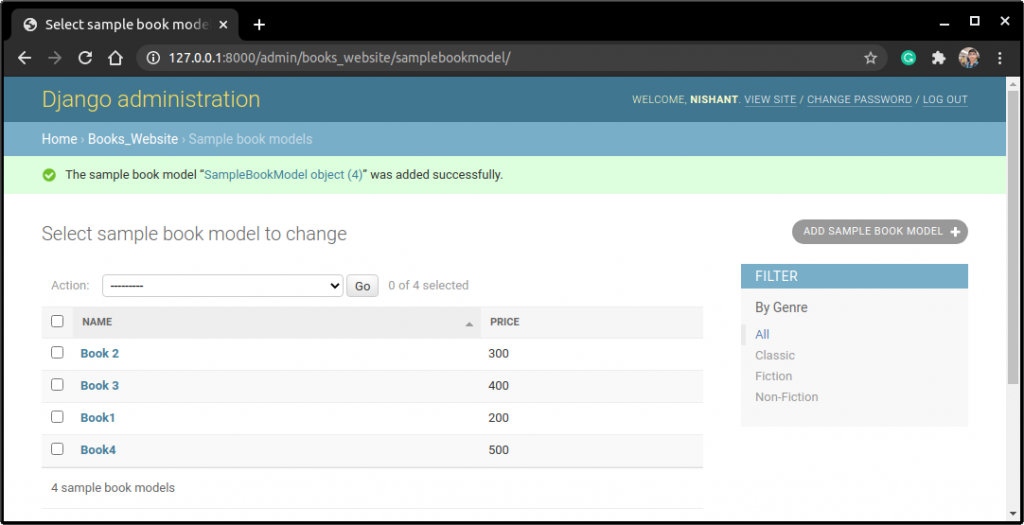This screenshot has width=1024, height=525.
Task: Select the price value 300
Action: 498,354
